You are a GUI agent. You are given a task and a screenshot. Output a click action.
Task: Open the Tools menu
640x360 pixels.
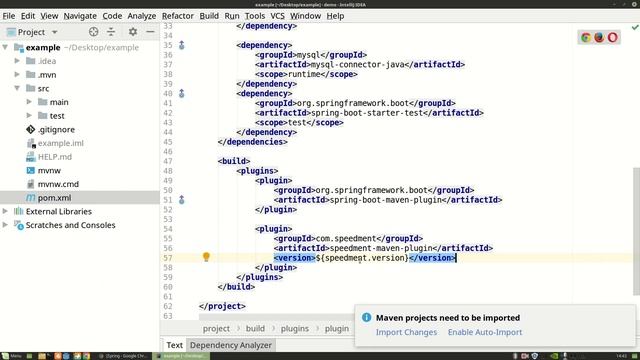click(x=255, y=16)
